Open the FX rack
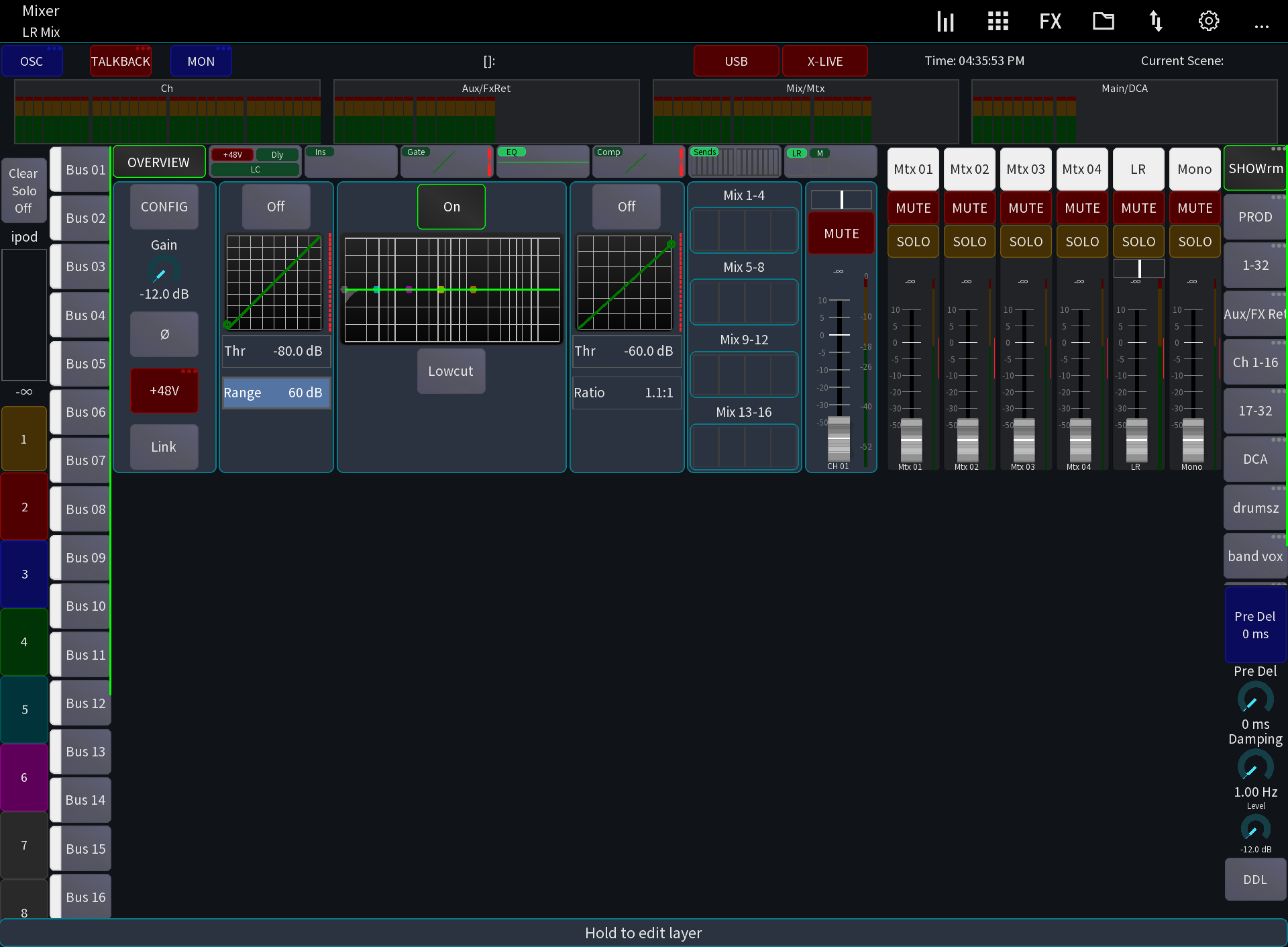1288x947 pixels. (1050, 21)
